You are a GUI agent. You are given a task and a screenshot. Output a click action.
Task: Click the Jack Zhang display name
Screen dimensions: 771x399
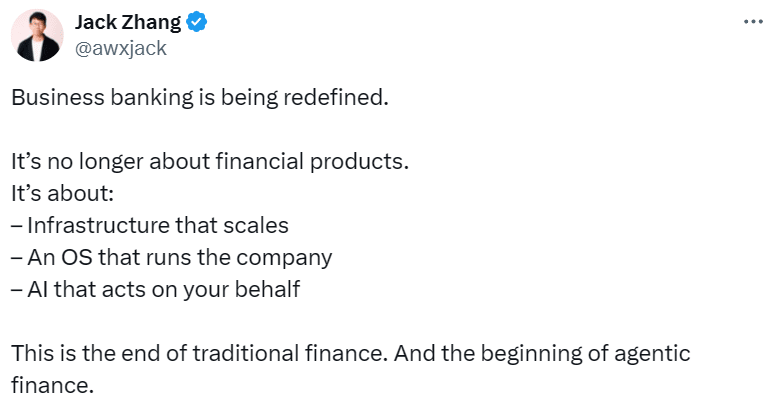(128, 23)
